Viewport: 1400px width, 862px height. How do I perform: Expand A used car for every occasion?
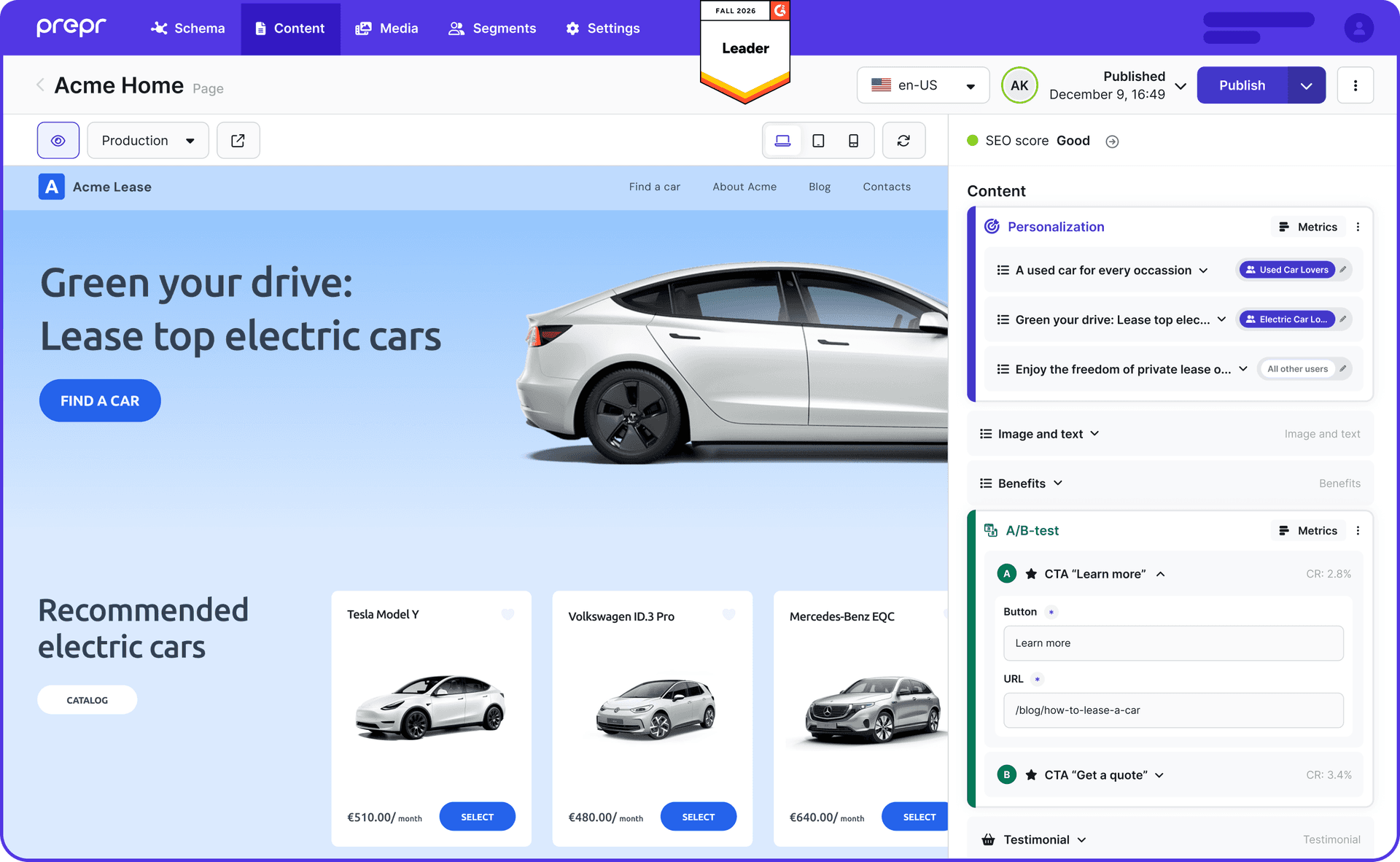pyautogui.click(x=1203, y=271)
